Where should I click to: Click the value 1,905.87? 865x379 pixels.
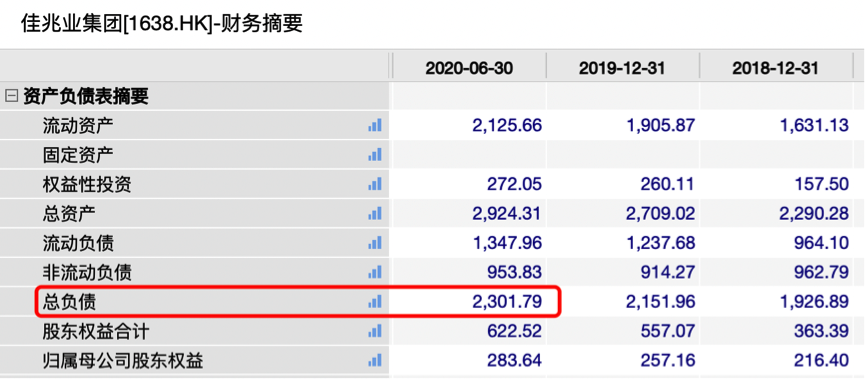pyautogui.click(x=660, y=125)
